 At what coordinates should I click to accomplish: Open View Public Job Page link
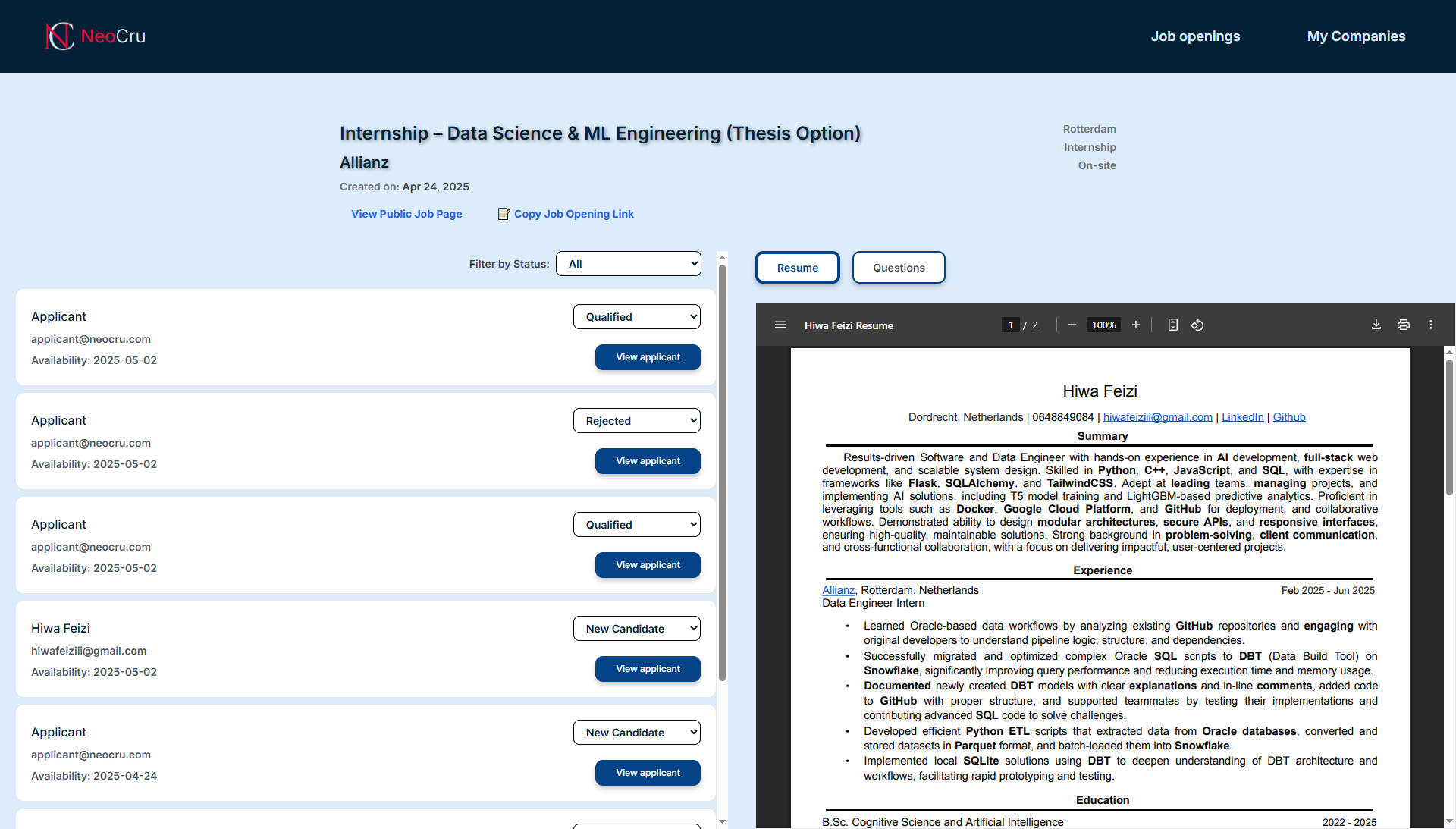[x=406, y=214]
